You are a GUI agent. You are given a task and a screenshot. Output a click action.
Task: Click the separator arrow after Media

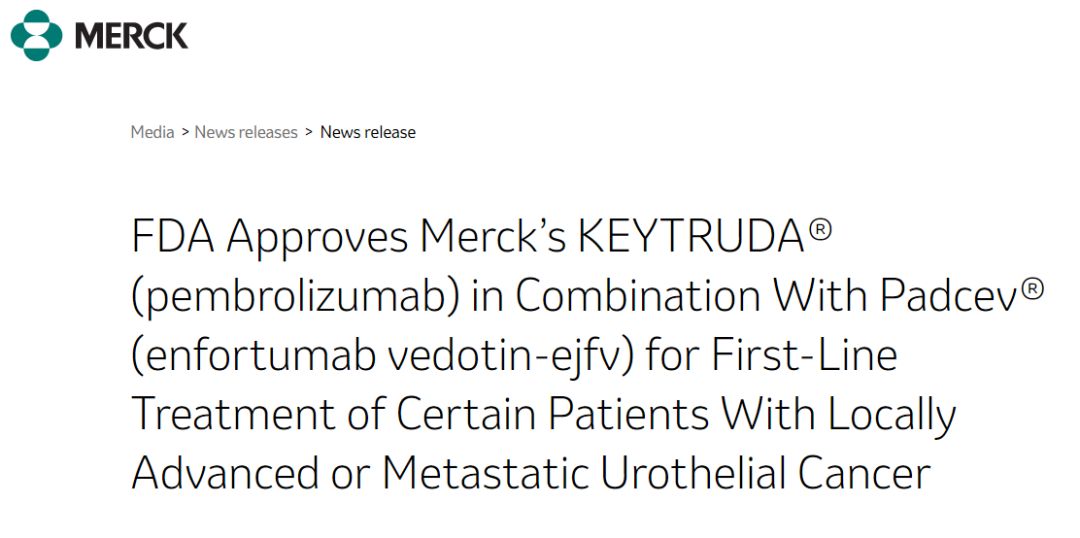185,132
